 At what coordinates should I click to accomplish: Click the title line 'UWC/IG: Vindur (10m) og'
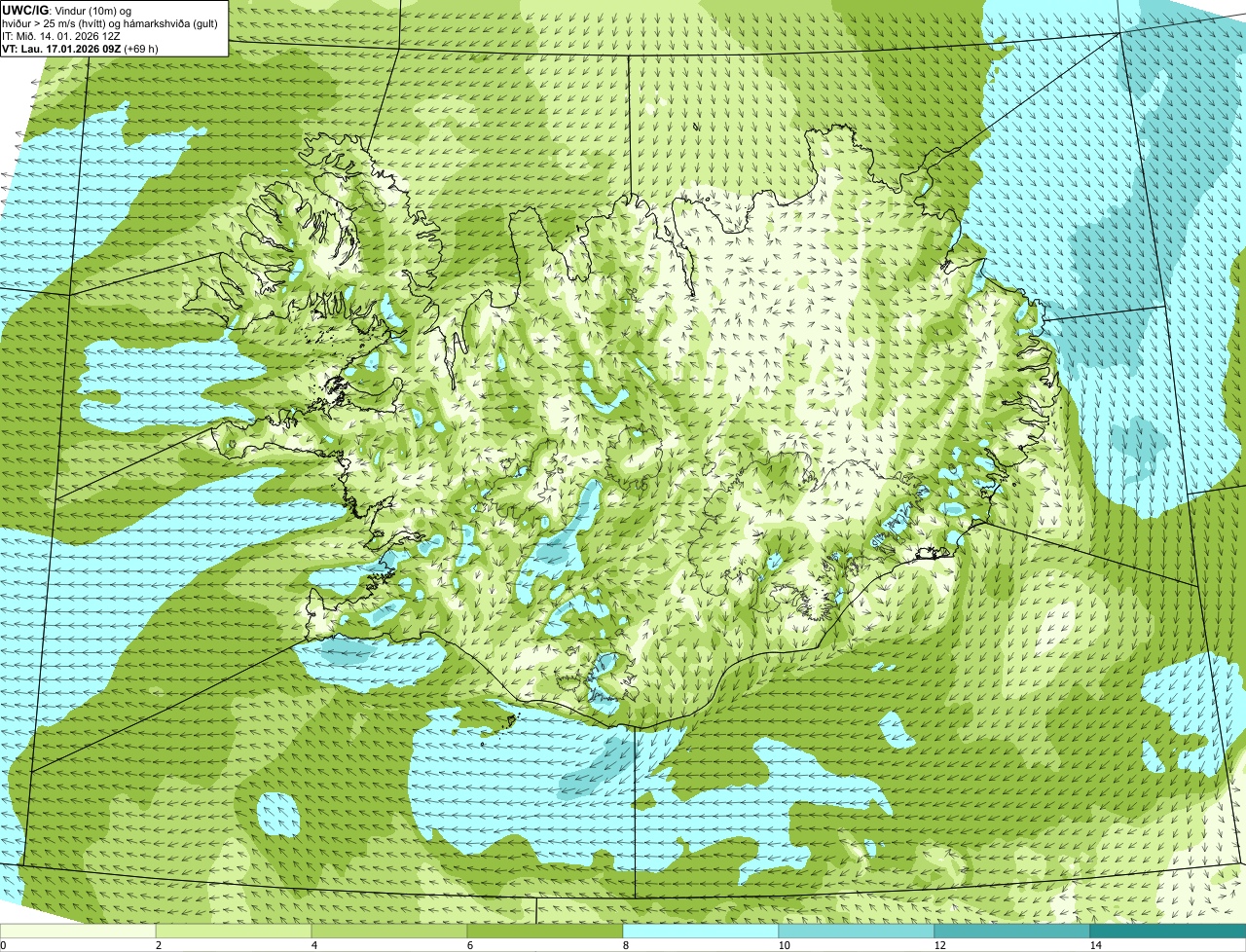coord(67,10)
